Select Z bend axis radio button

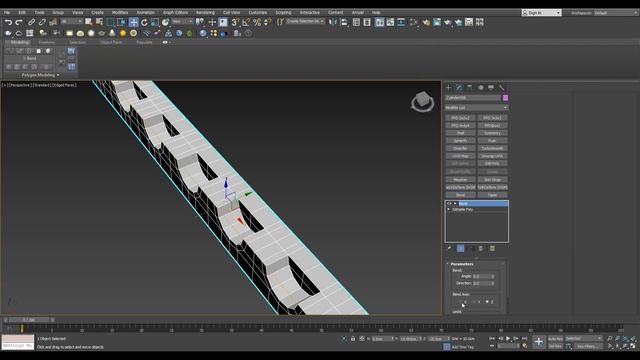[x=487, y=302]
